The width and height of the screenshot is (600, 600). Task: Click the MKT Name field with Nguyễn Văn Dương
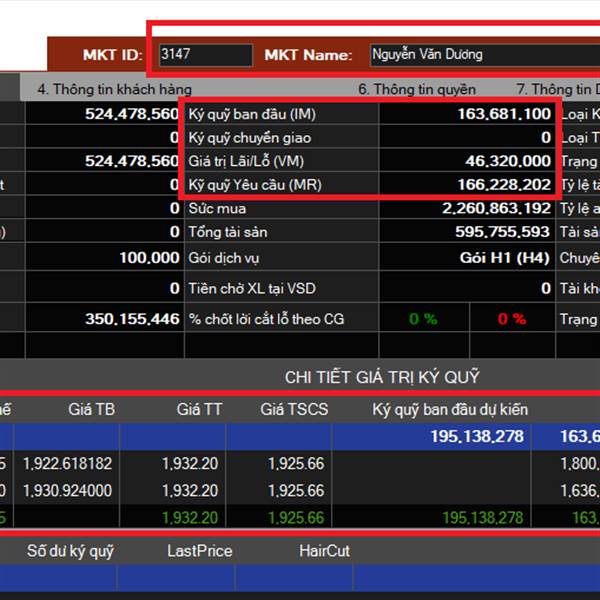(482, 55)
